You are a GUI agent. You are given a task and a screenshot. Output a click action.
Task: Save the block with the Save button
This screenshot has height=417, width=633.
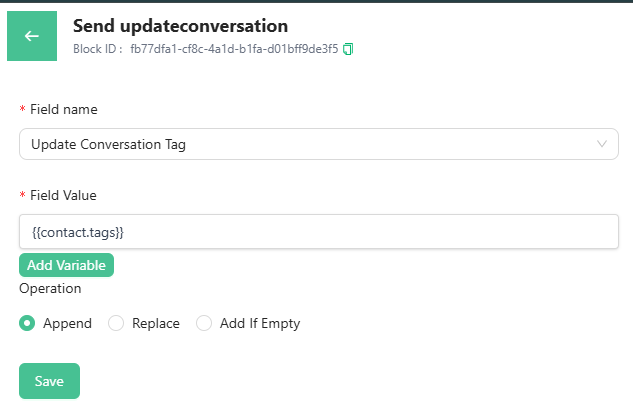49,381
